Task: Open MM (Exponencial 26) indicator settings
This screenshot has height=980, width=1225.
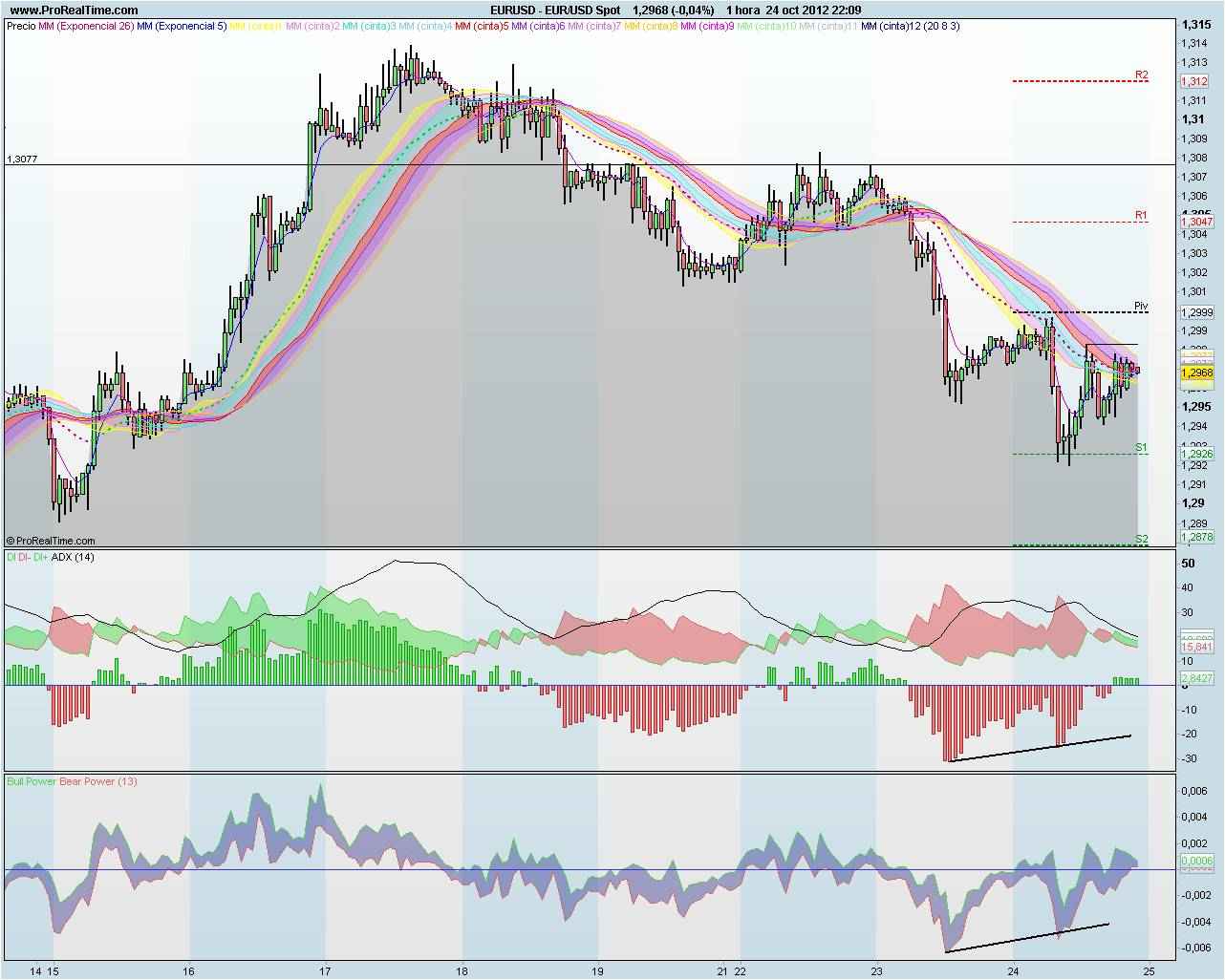Action: pyautogui.click(x=84, y=29)
